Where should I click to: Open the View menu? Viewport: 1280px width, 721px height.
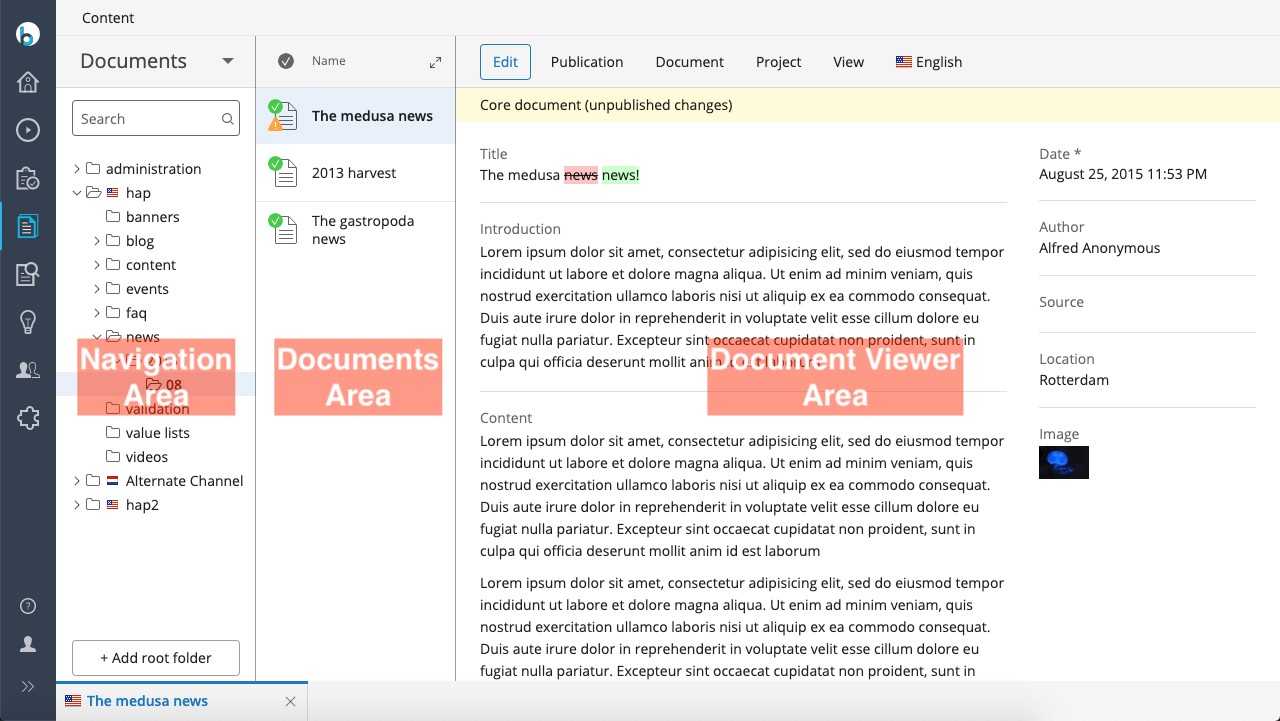pos(848,62)
